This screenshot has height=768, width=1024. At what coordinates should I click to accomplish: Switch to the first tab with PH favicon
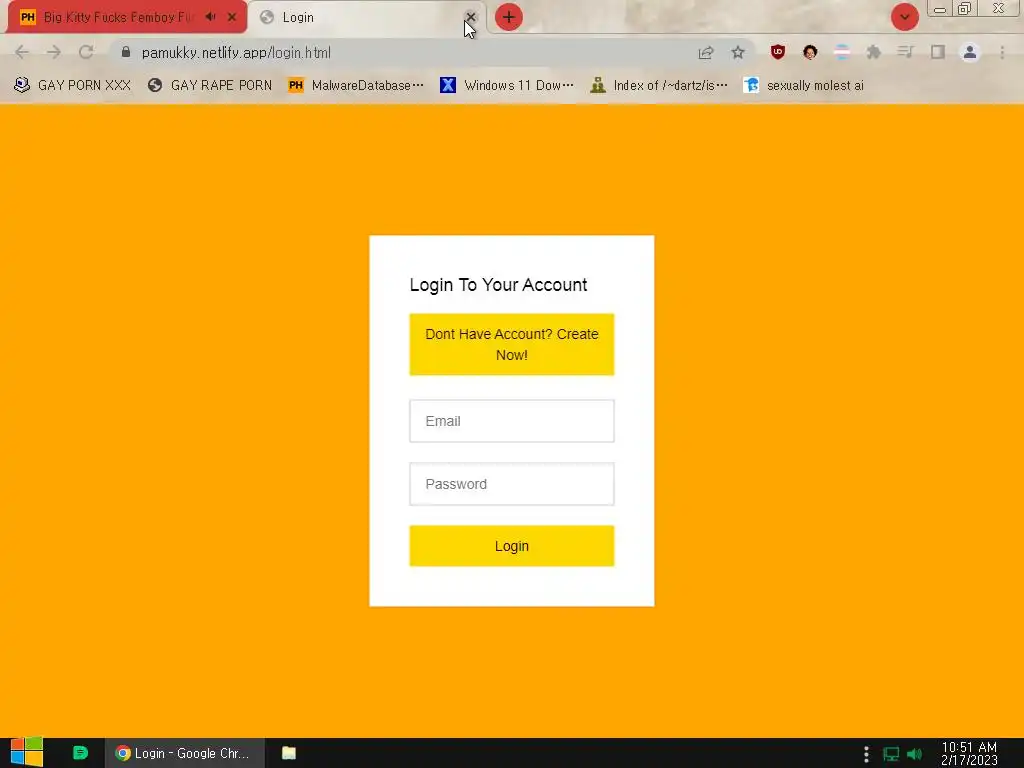click(127, 18)
